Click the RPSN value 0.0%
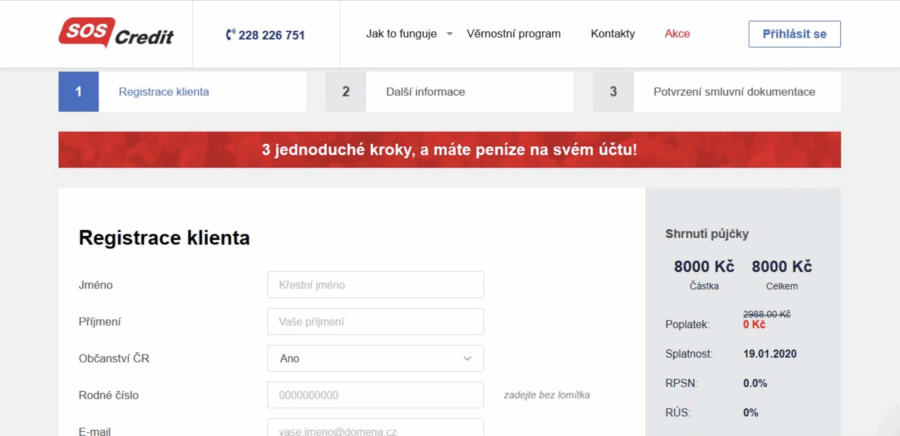The height and width of the screenshot is (436, 900). (755, 383)
